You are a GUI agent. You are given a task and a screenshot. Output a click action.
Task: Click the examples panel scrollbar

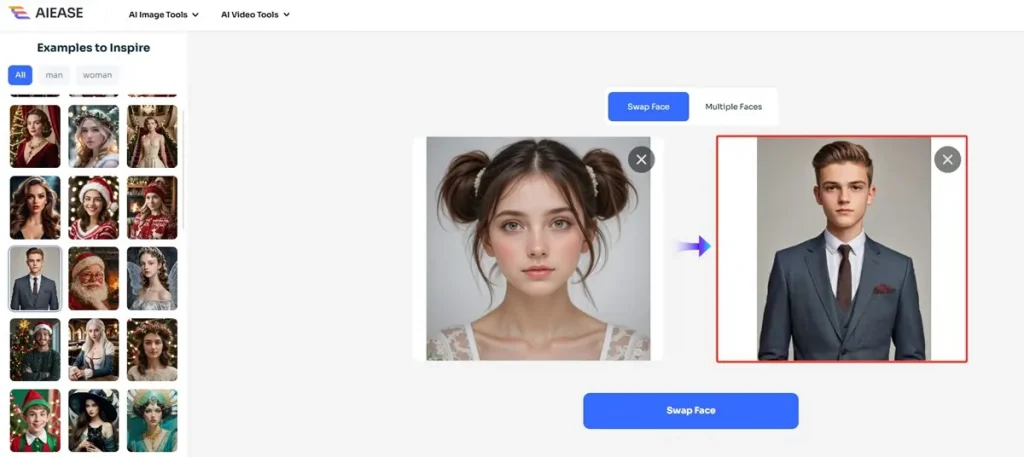point(184,170)
